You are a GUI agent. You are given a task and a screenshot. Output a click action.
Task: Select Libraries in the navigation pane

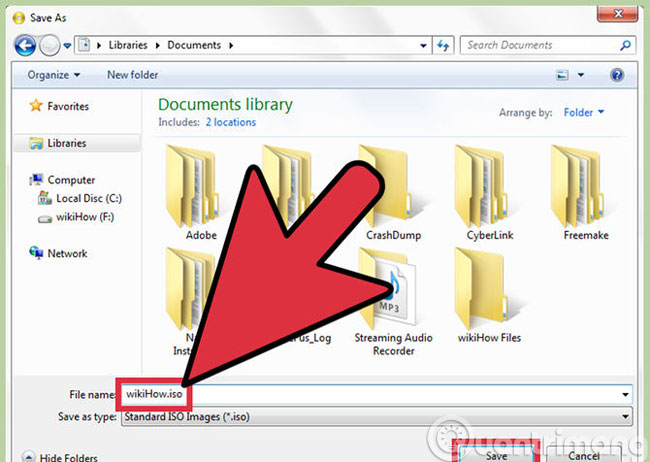pos(67,143)
